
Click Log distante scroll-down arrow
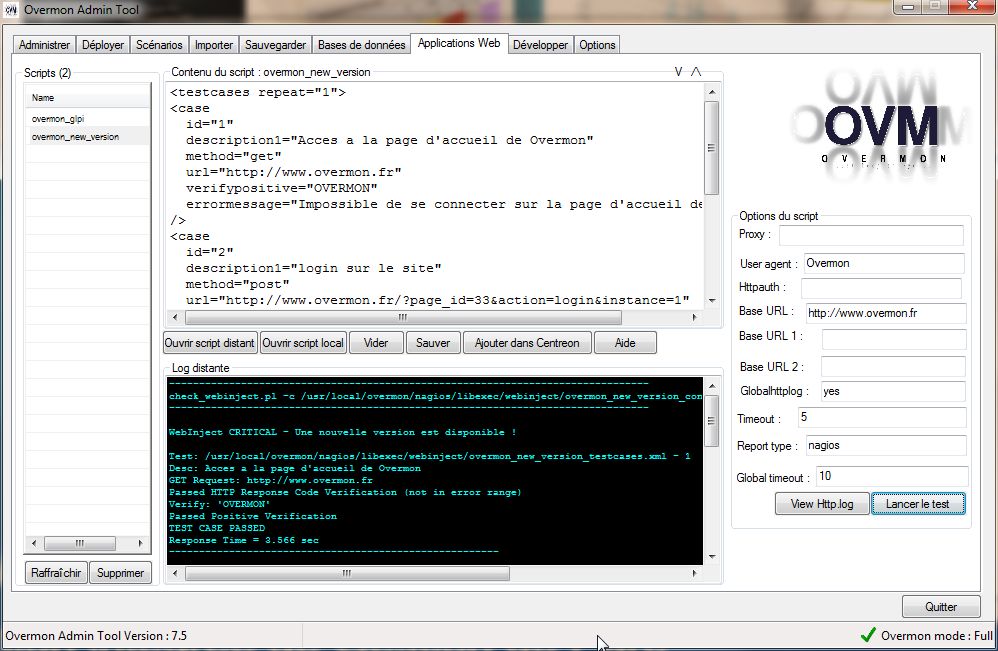coord(712,557)
